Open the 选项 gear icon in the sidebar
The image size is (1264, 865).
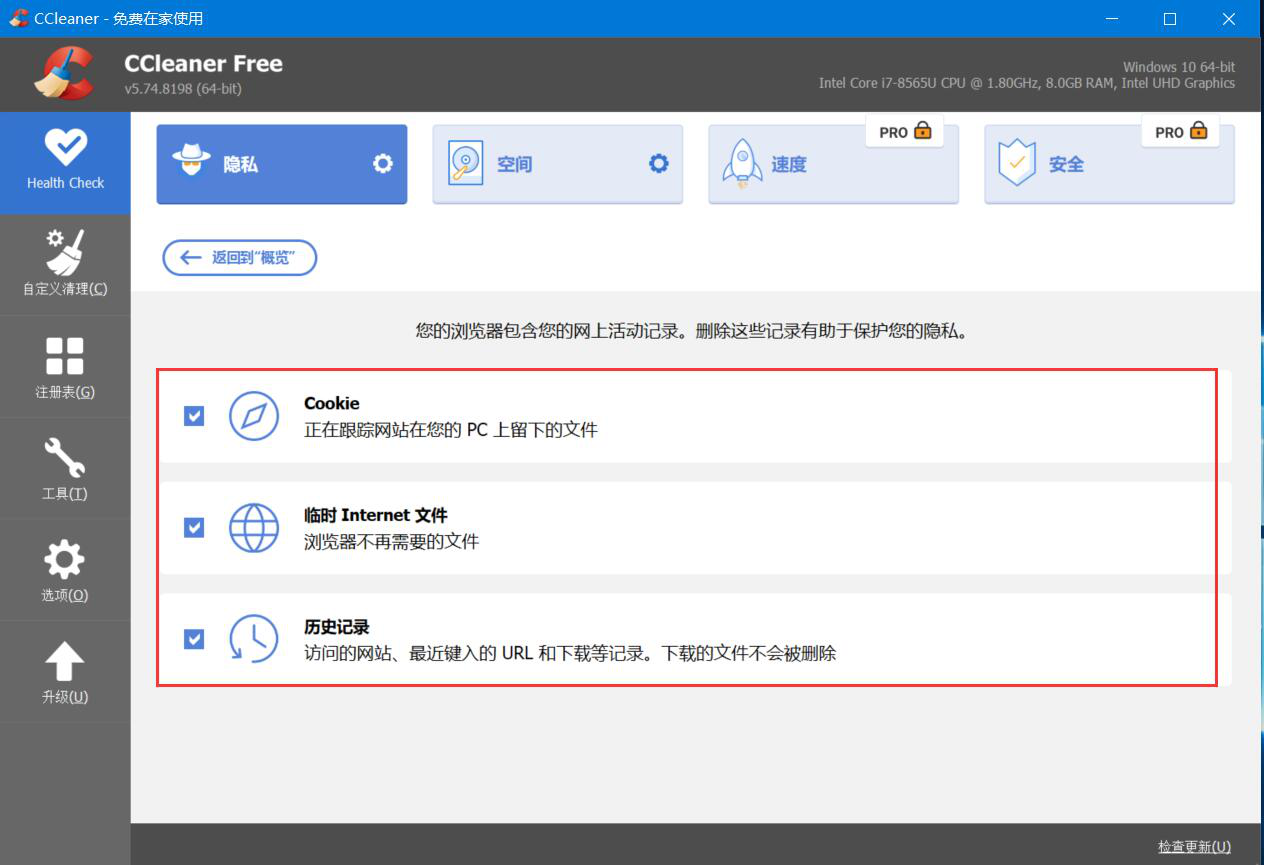coord(65,560)
